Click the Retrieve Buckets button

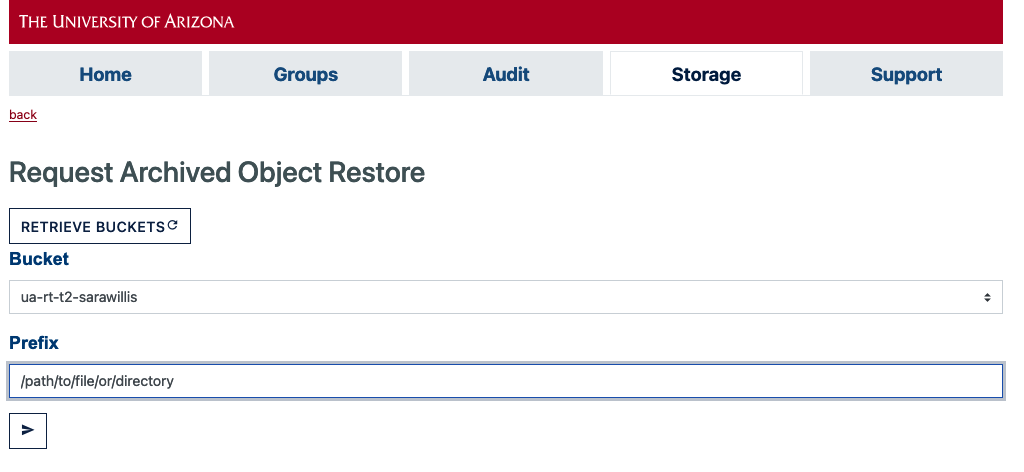[x=100, y=226]
